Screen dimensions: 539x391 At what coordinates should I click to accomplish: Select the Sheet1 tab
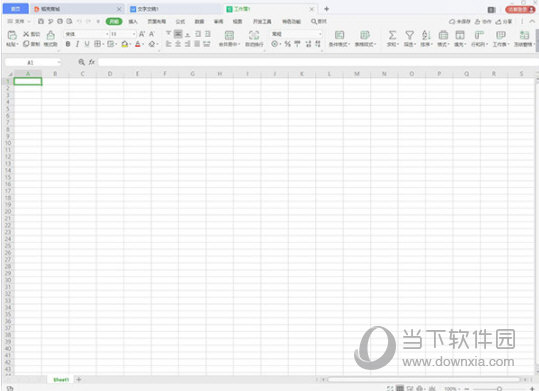[x=61, y=380]
